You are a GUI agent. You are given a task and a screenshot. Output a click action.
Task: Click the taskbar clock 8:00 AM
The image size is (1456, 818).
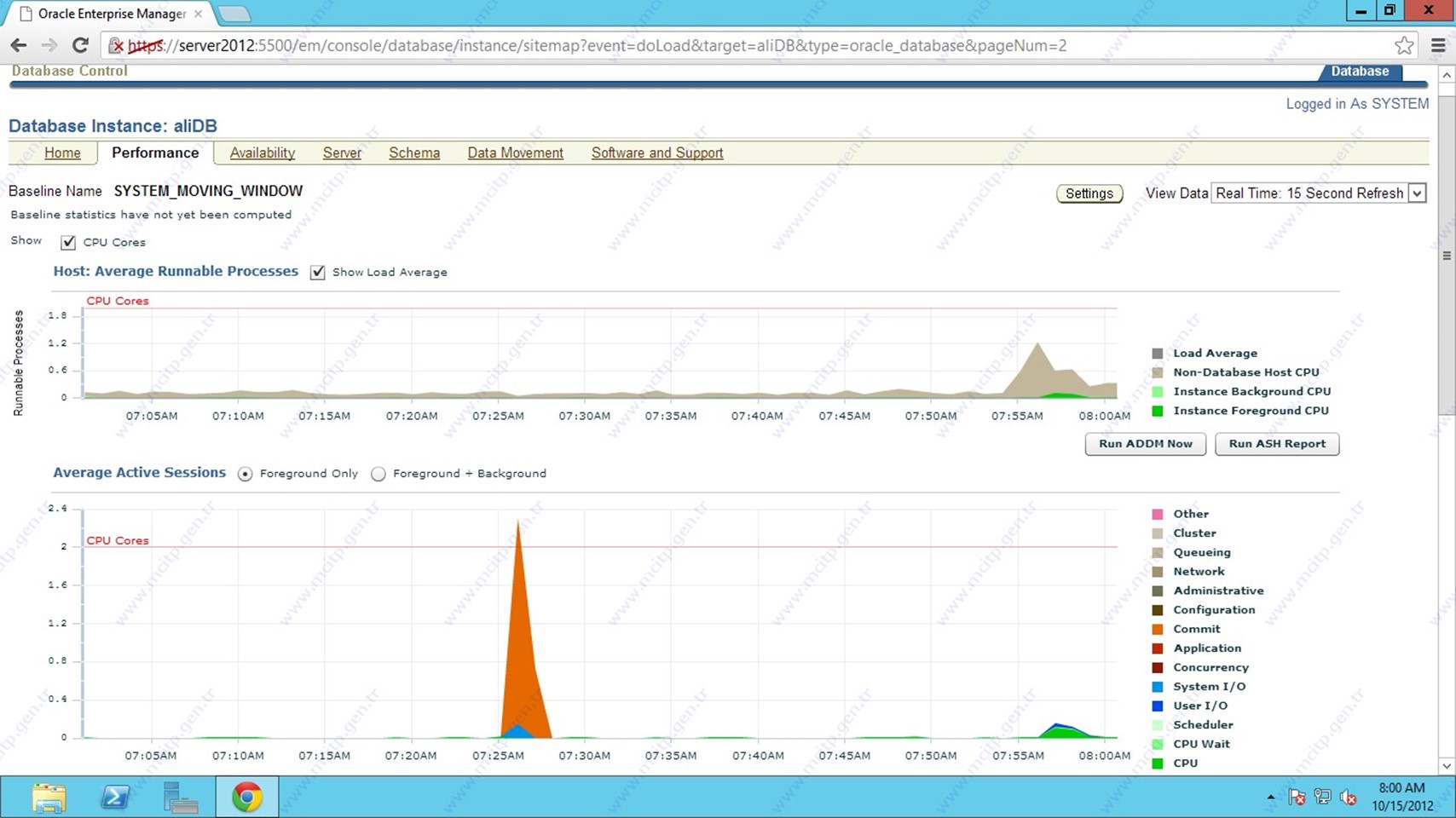coord(1401,788)
